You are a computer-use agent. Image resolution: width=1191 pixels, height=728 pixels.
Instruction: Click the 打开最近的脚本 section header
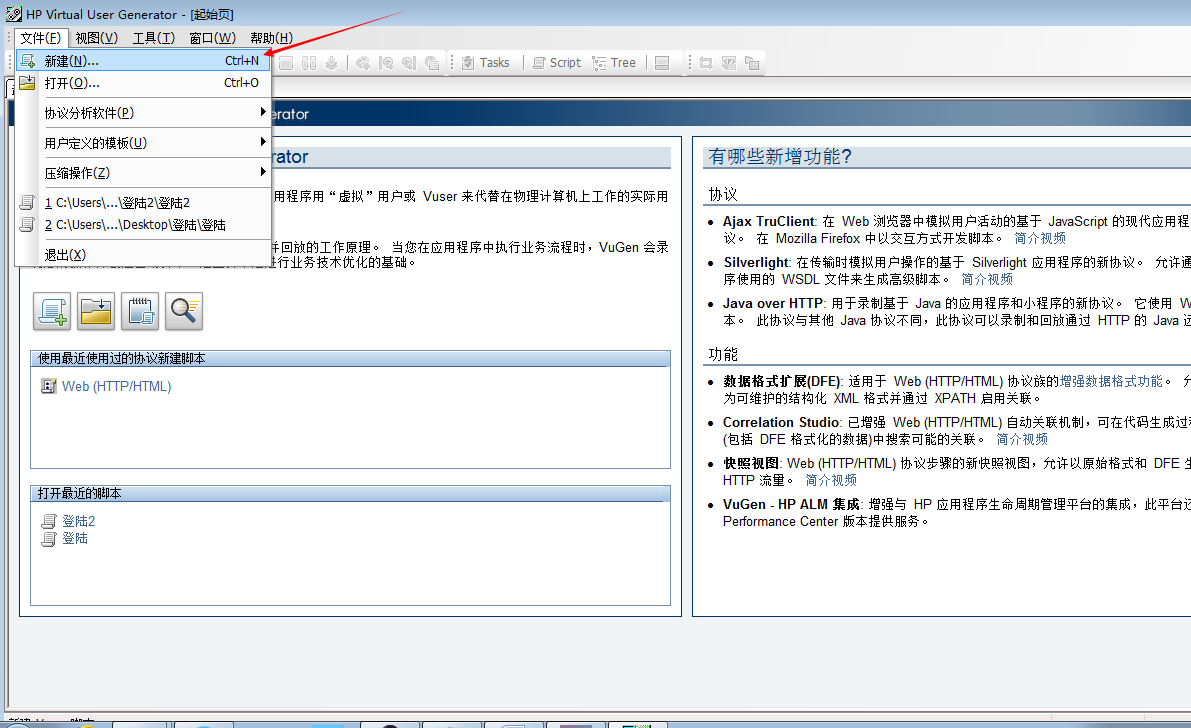[x=350, y=493]
